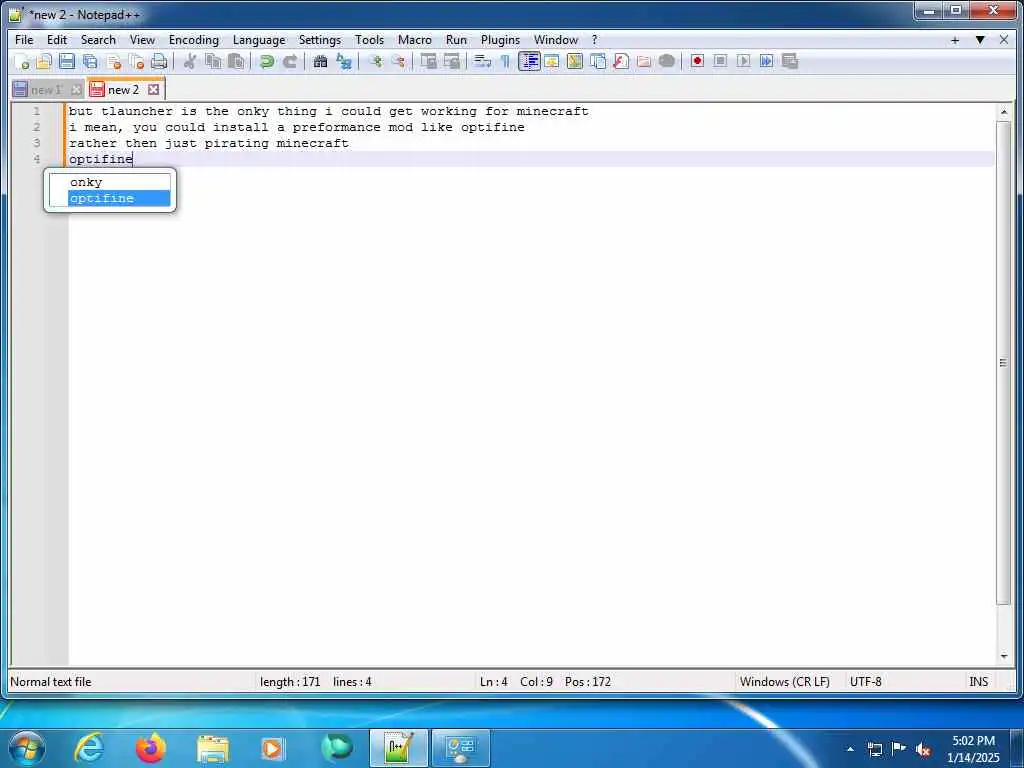The width and height of the screenshot is (1024, 768).
Task: Open the User Defined Language dialog icon
Action: click(551, 61)
